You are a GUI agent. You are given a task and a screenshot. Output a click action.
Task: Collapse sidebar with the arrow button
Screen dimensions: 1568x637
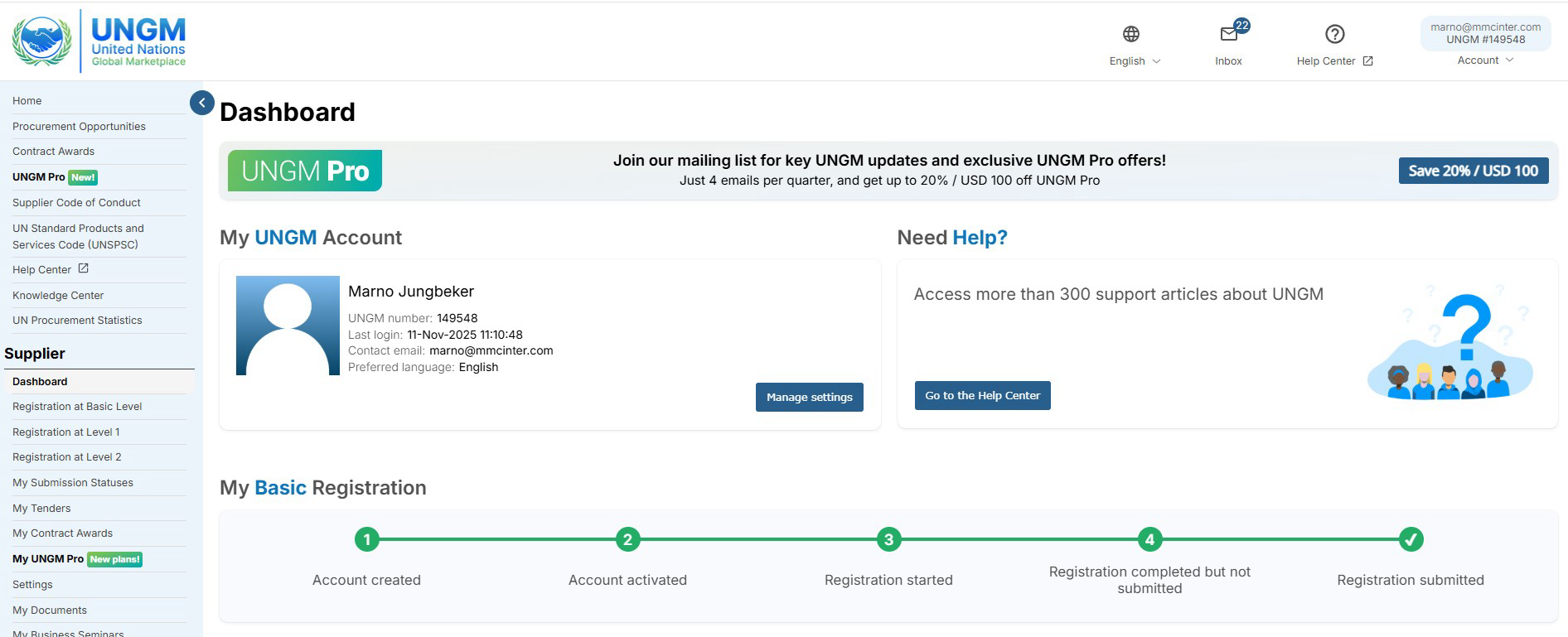tap(201, 103)
